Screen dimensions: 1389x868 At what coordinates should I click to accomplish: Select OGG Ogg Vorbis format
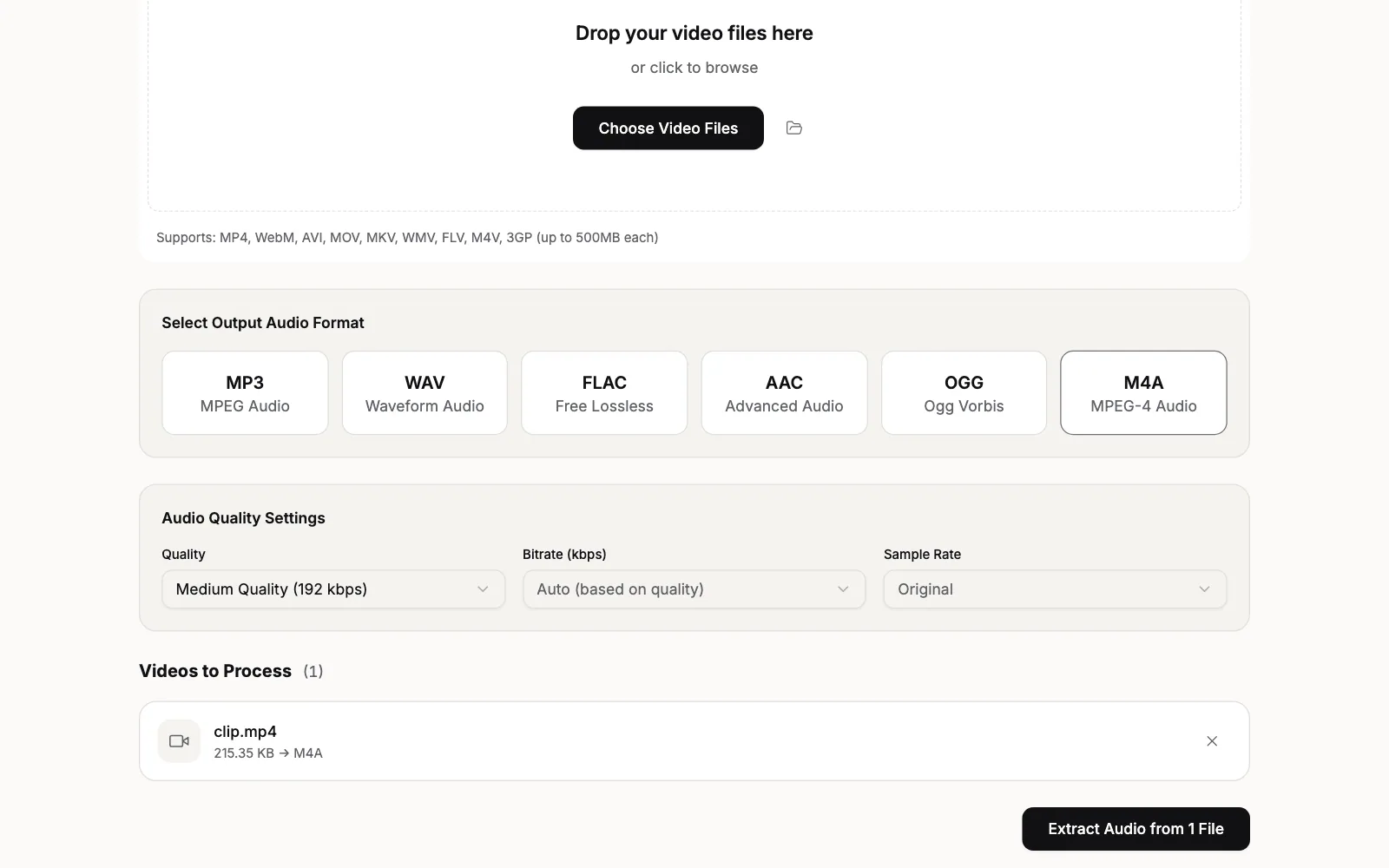[964, 392]
